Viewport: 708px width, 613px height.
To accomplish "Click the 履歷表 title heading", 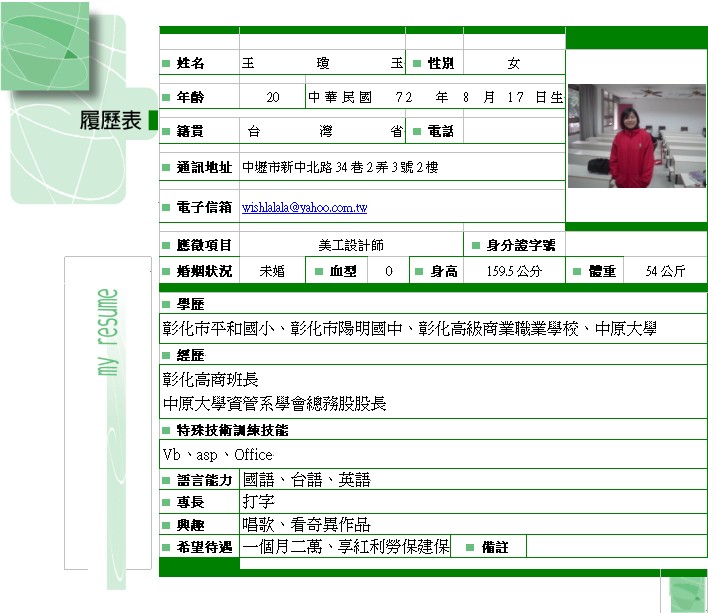I will tap(110, 122).
